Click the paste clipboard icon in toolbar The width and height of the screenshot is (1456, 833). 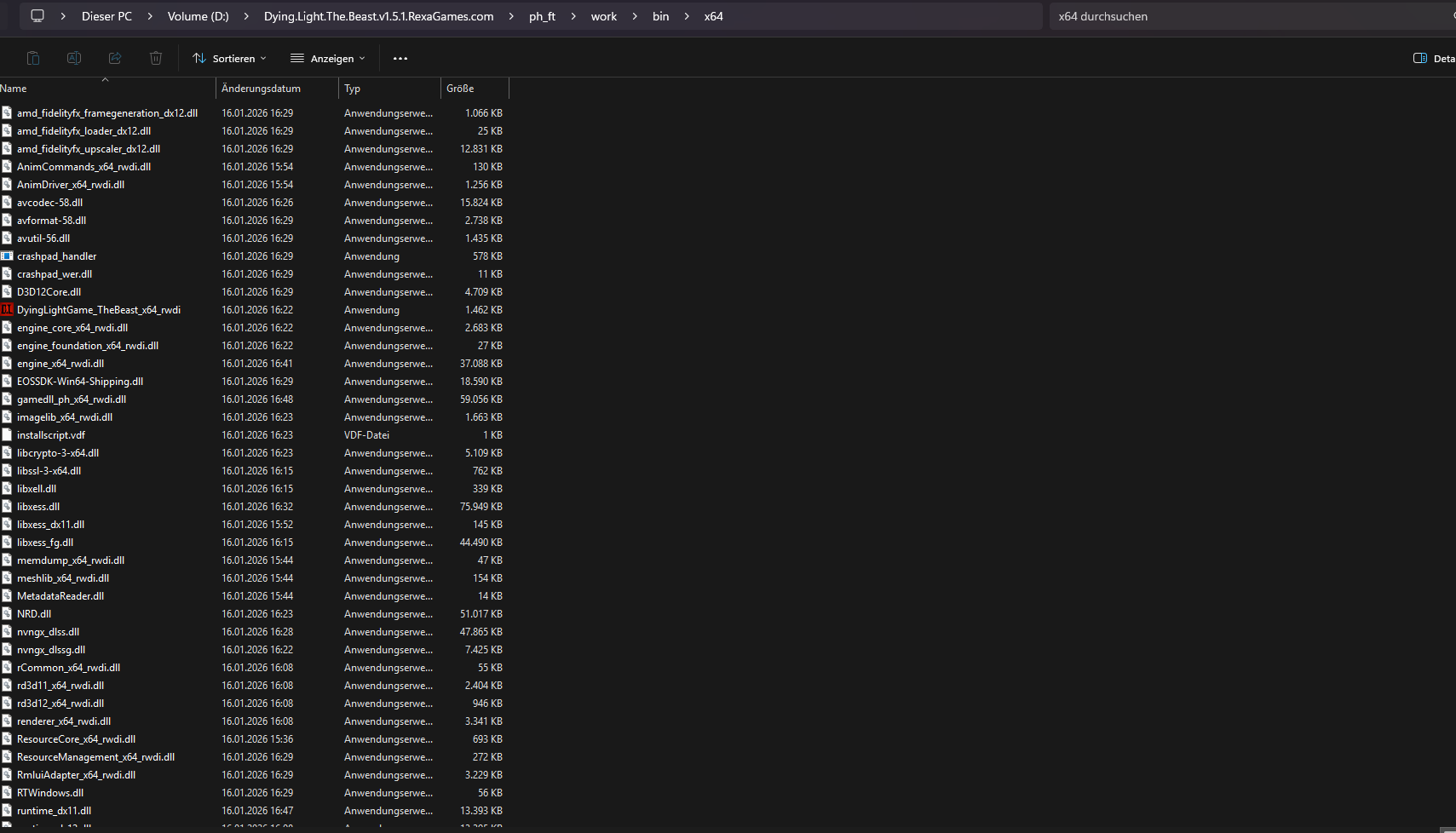33,58
